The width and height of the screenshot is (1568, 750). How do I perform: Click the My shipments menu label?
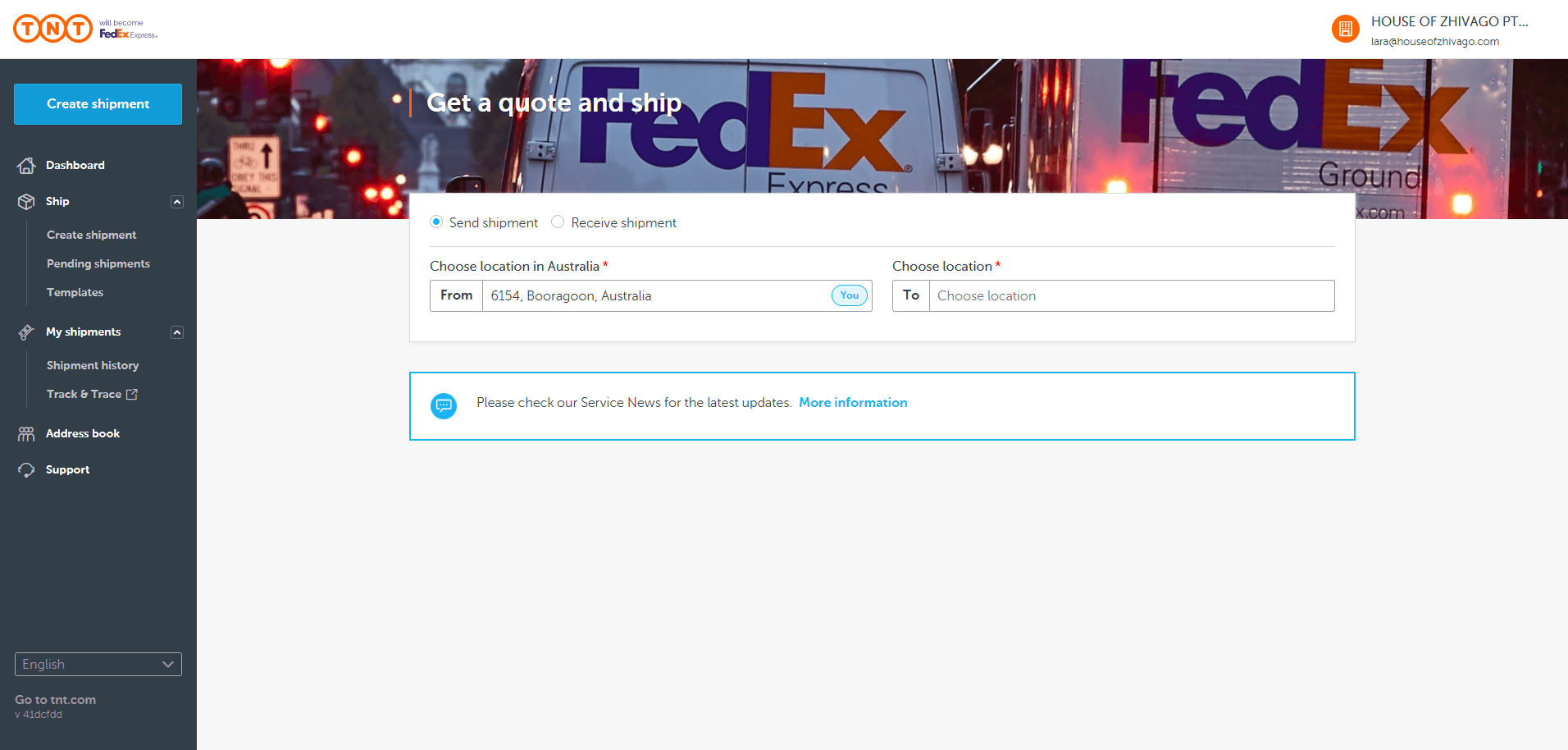click(x=83, y=332)
